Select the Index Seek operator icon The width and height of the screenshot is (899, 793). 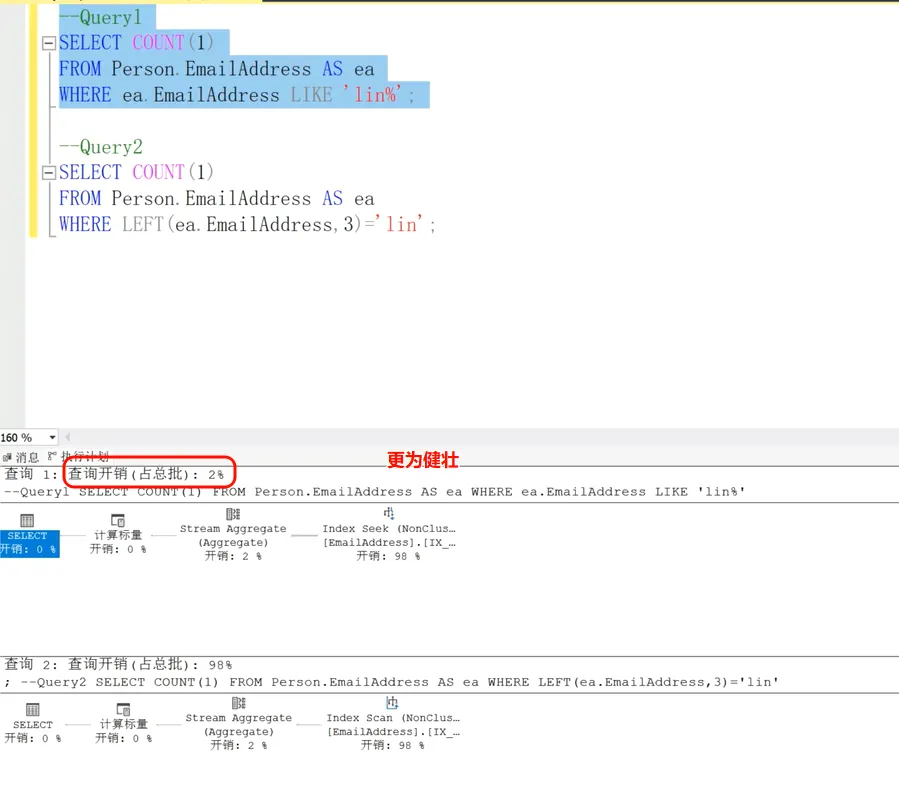click(x=389, y=513)
